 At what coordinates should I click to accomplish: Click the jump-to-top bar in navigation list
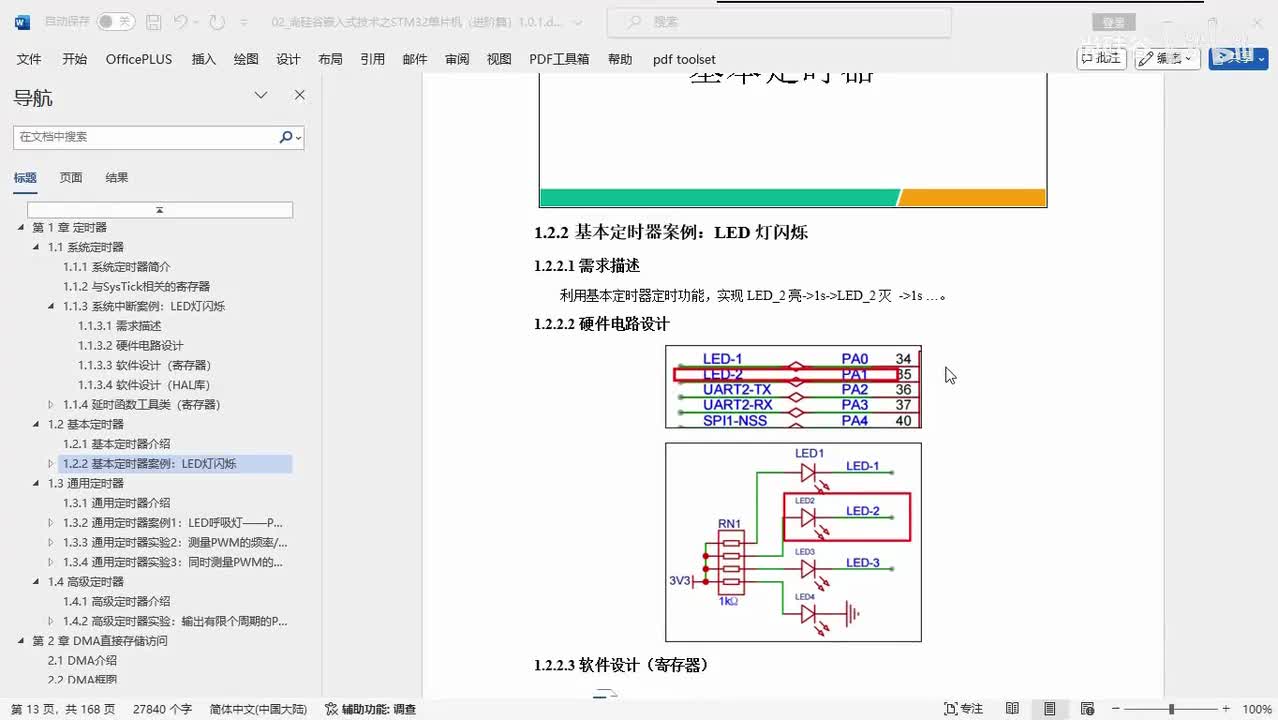pyautogui.click(x=159, y=210)
